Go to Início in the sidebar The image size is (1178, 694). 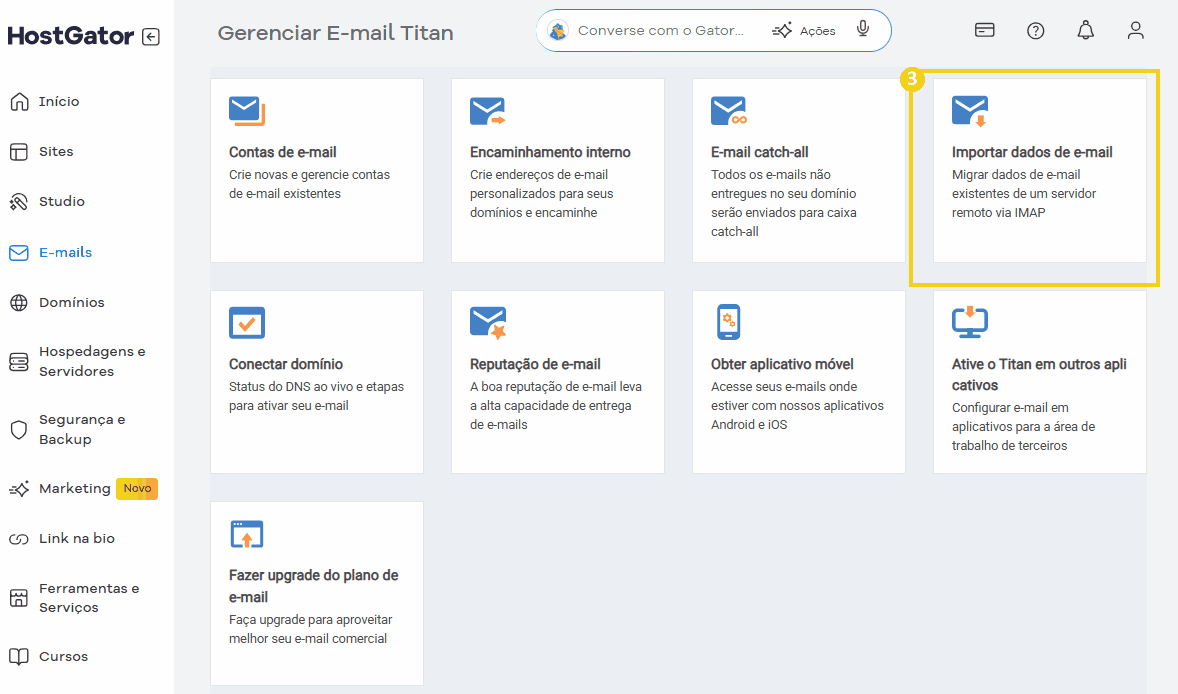tap(59, 101)
